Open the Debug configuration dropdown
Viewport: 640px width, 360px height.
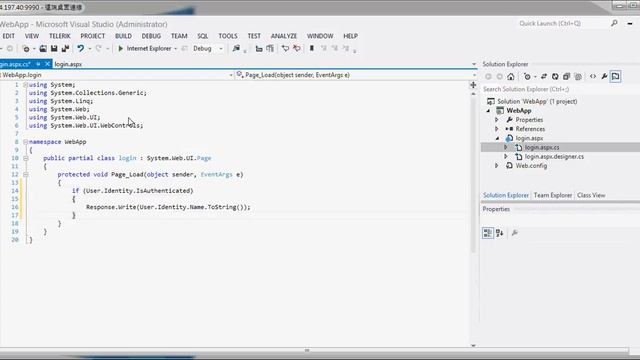(221, 49)
